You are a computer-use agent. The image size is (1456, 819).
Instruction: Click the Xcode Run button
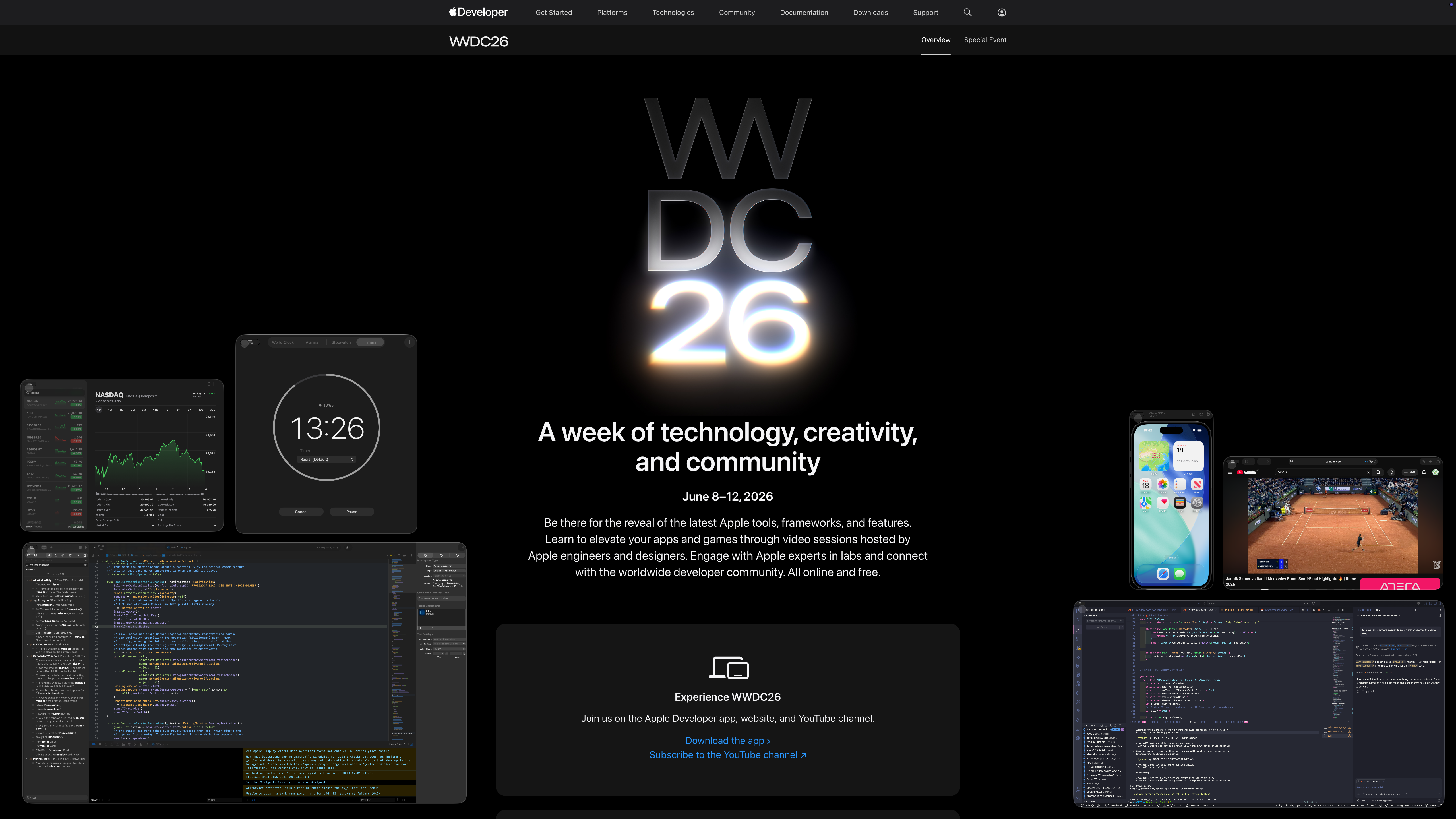(x=86, y=547)
